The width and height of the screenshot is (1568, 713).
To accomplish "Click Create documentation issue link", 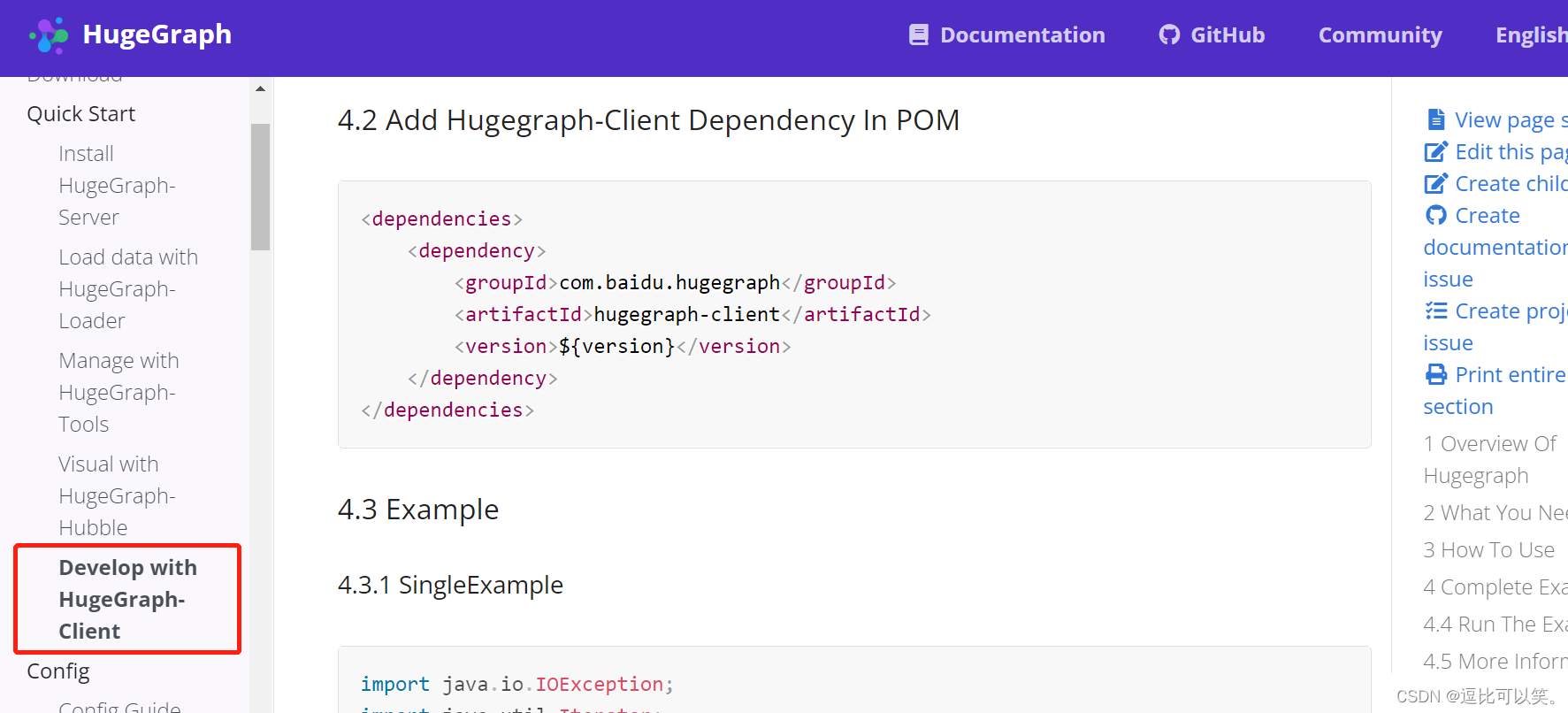I will pos(1495,247).
